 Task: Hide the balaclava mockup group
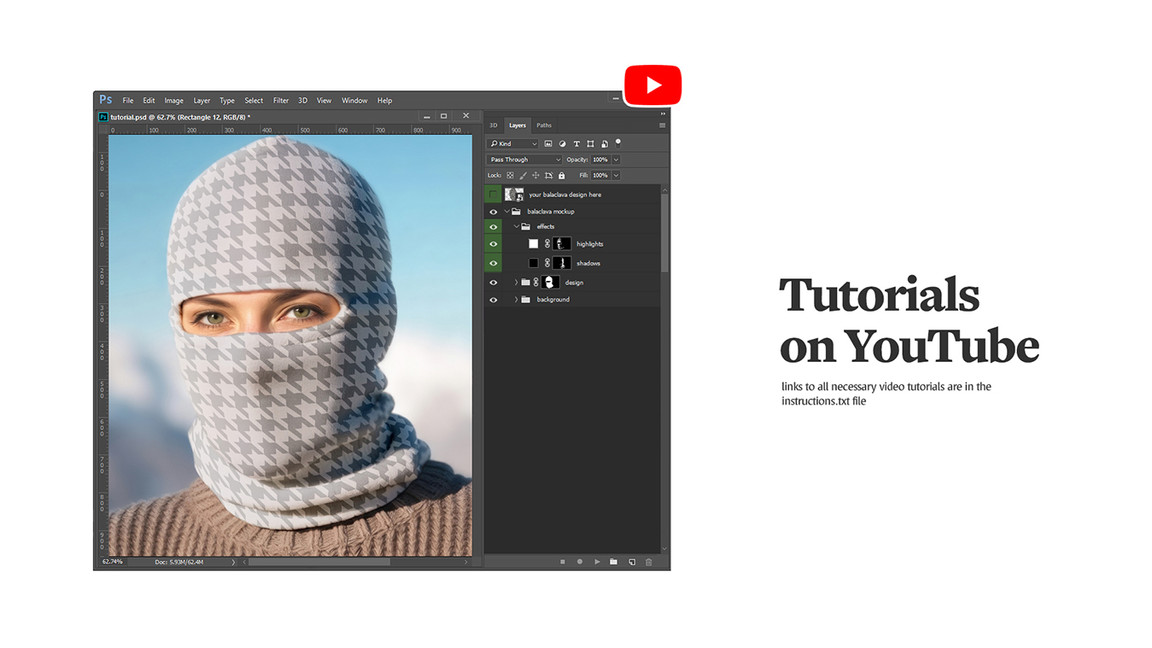pos(494,212)
